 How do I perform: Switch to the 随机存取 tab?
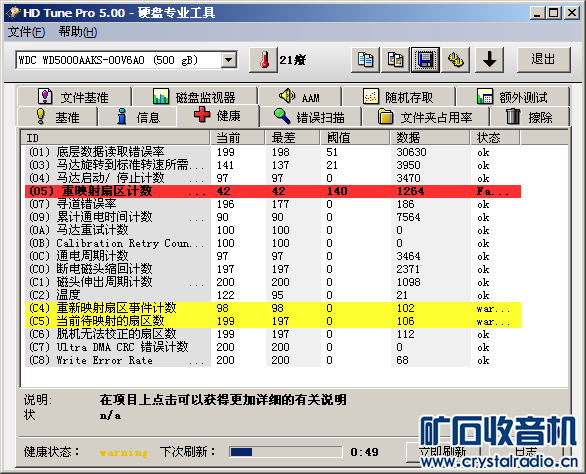pyautogui.click(x=398, y=97)
